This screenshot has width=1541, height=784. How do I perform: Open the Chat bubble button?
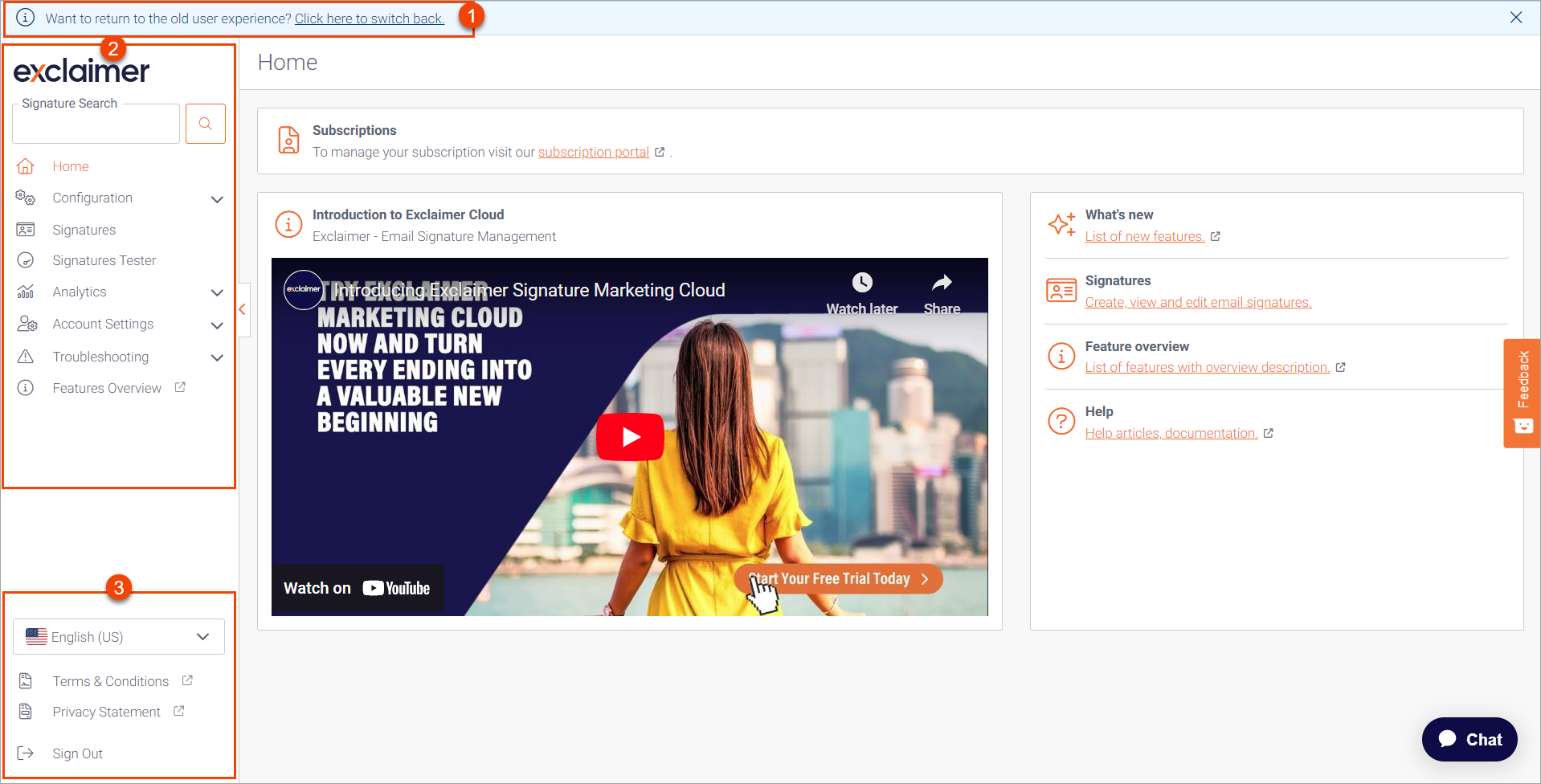coord(1469,739)
